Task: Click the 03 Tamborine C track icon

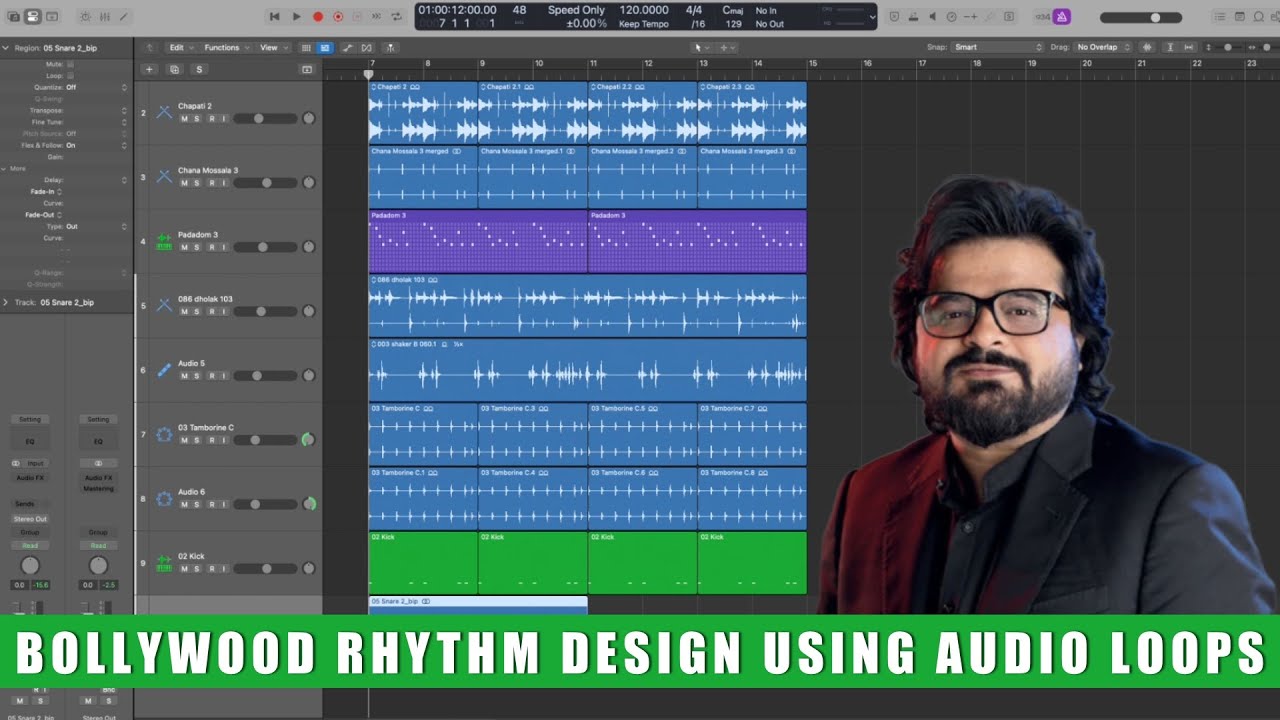Action: tap(164, 434)
